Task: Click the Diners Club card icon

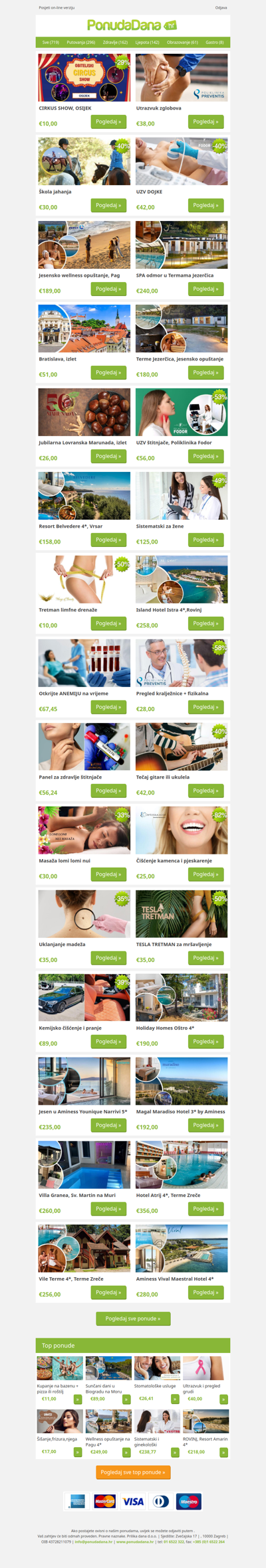Action: click(x=161, y=1501)
